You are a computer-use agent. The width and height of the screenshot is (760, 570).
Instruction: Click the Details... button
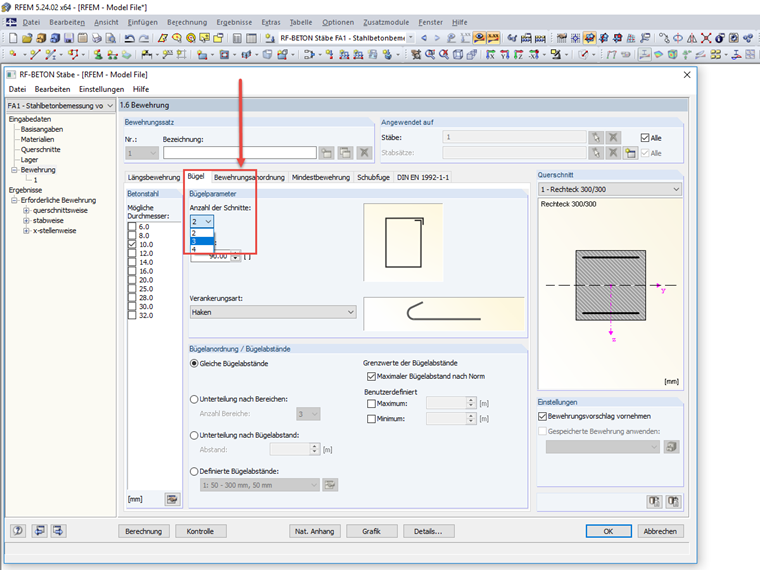pos(428,531)
